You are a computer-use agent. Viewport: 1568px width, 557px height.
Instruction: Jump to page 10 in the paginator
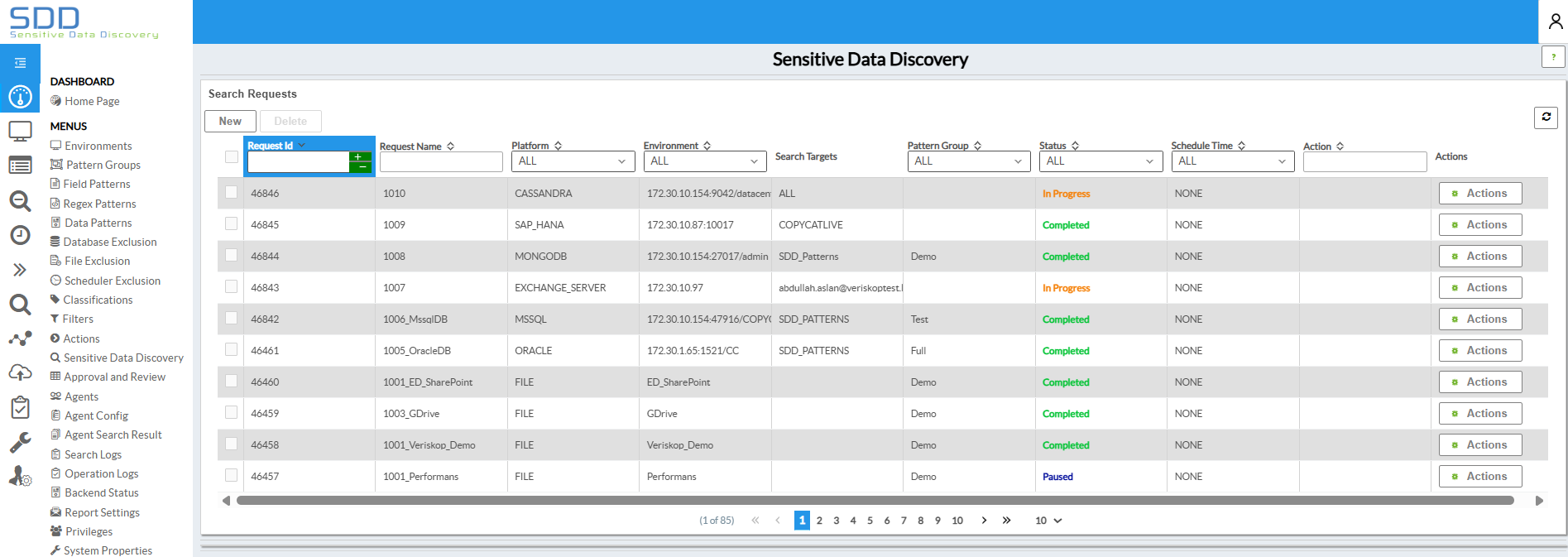click(x=957, y=521)
